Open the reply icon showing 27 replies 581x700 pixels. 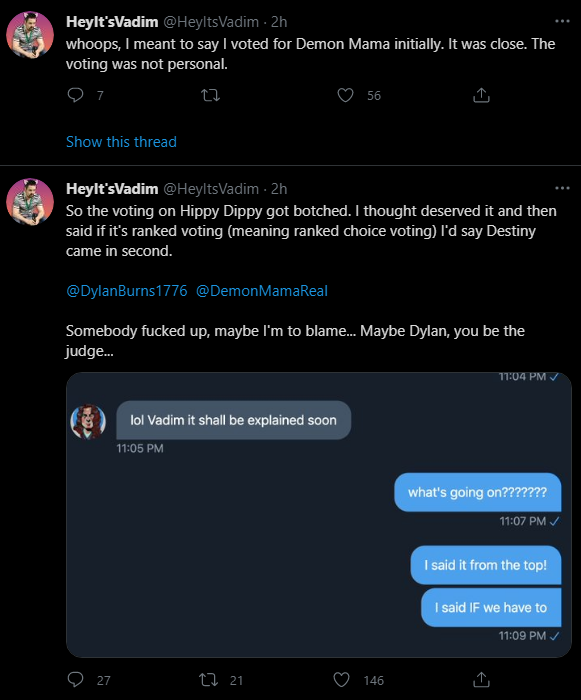point(75,679)
